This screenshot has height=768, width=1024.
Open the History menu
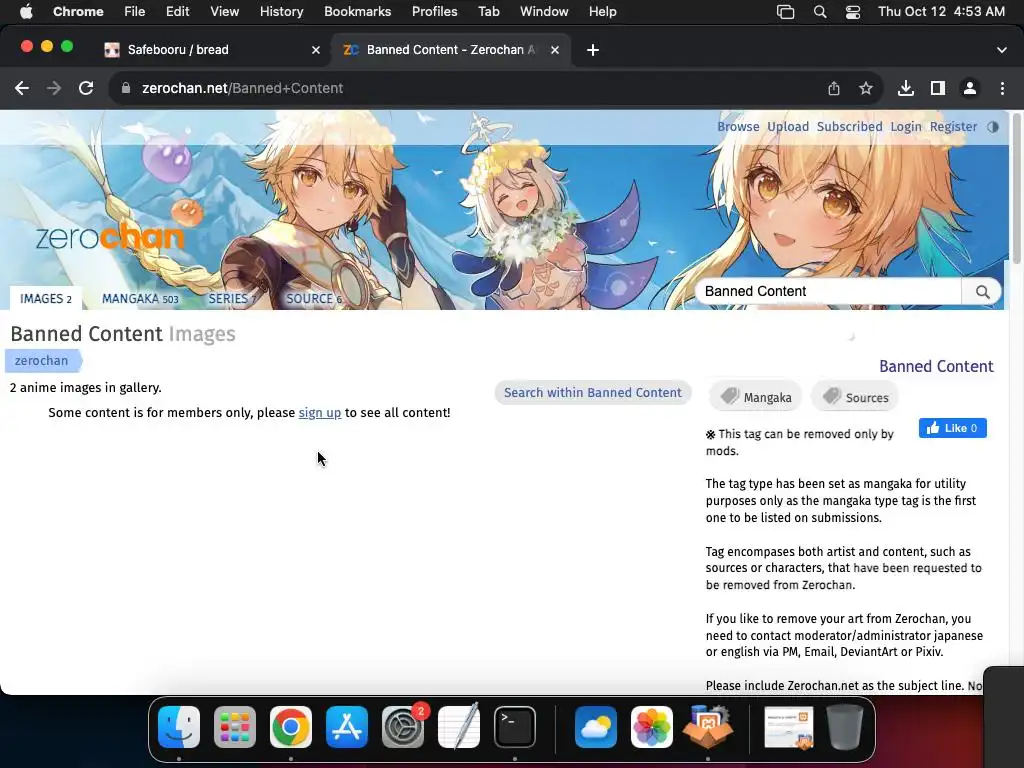pyautogui.click(x=281, y=12)
